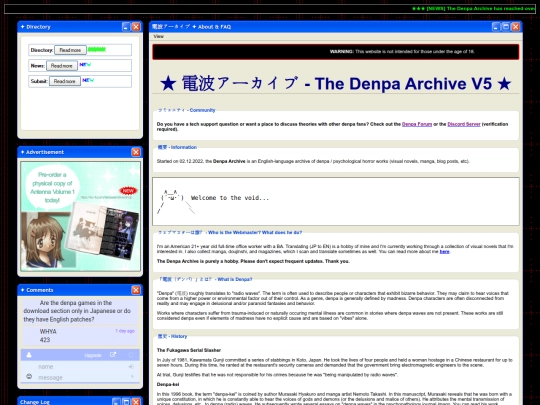Open the emoji picker beside the message field
540x405 pixels.
coord(29,377)
